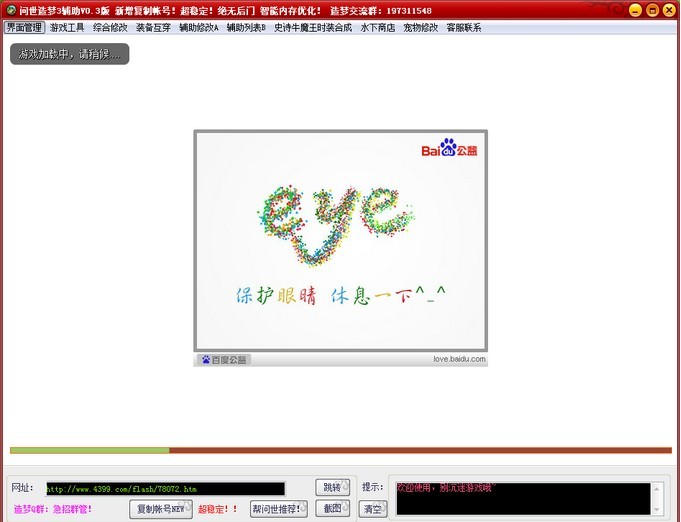Click the 百度公益 paw badge below the image

coord(225,359)
